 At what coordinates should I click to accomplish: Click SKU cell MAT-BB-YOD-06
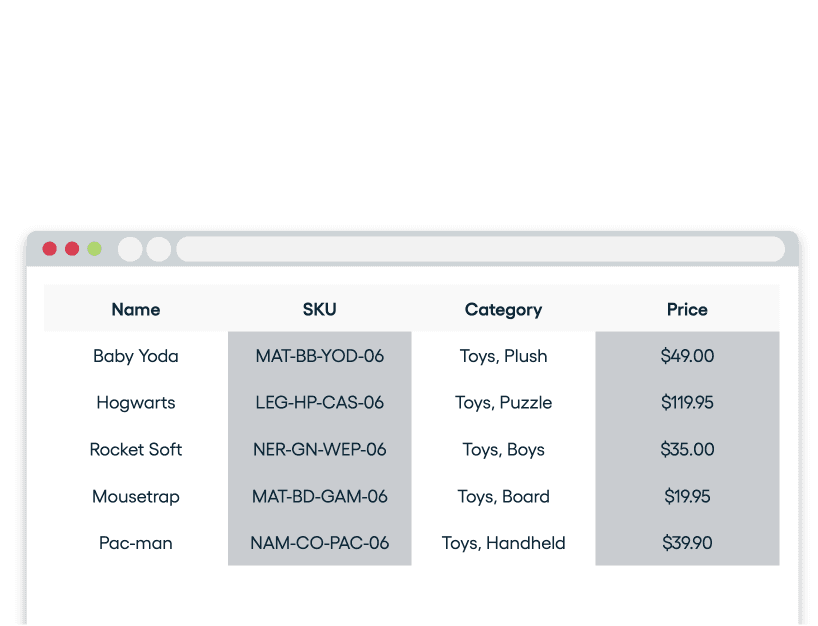(320, 356)
